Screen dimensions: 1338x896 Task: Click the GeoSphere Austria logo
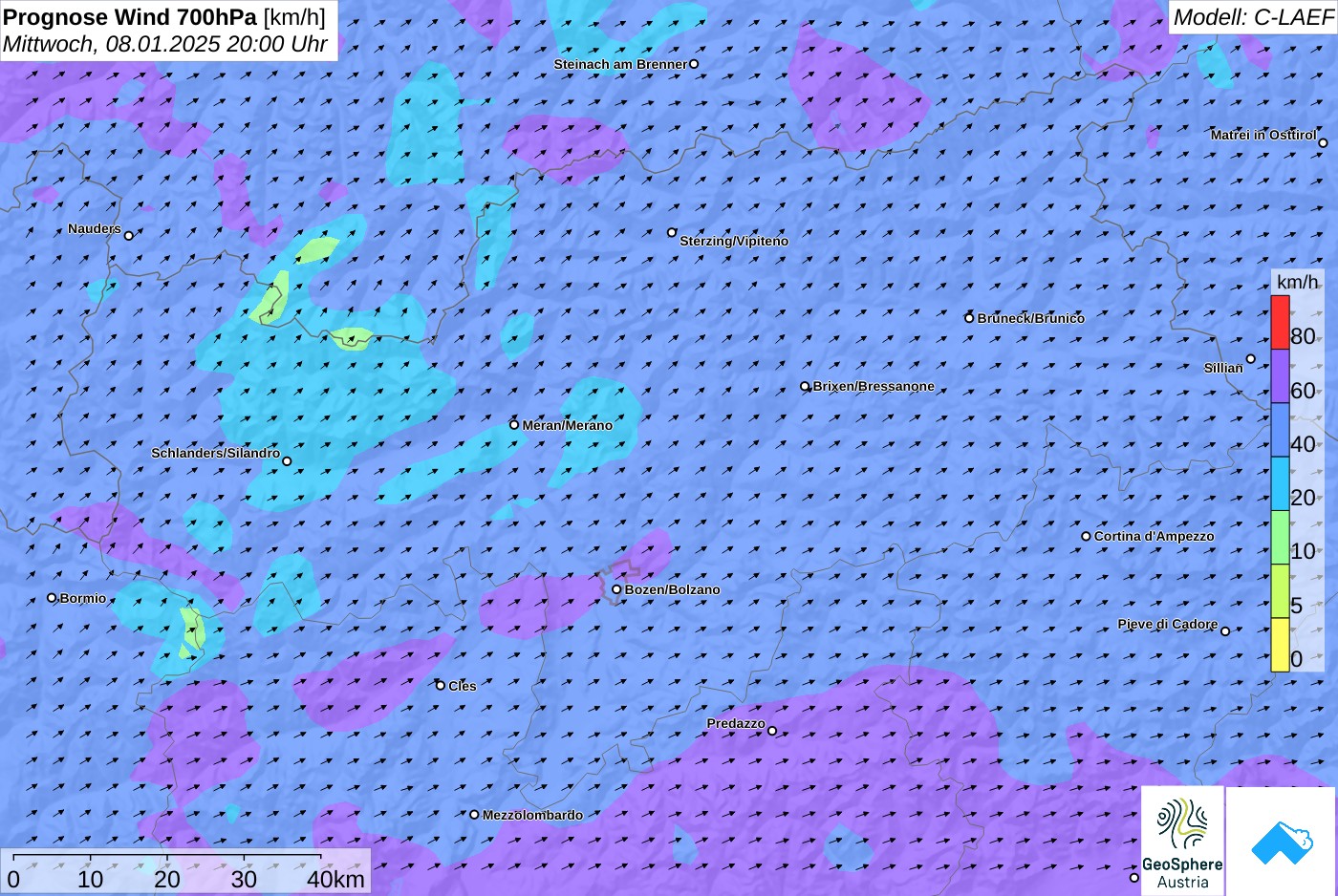1182,842
